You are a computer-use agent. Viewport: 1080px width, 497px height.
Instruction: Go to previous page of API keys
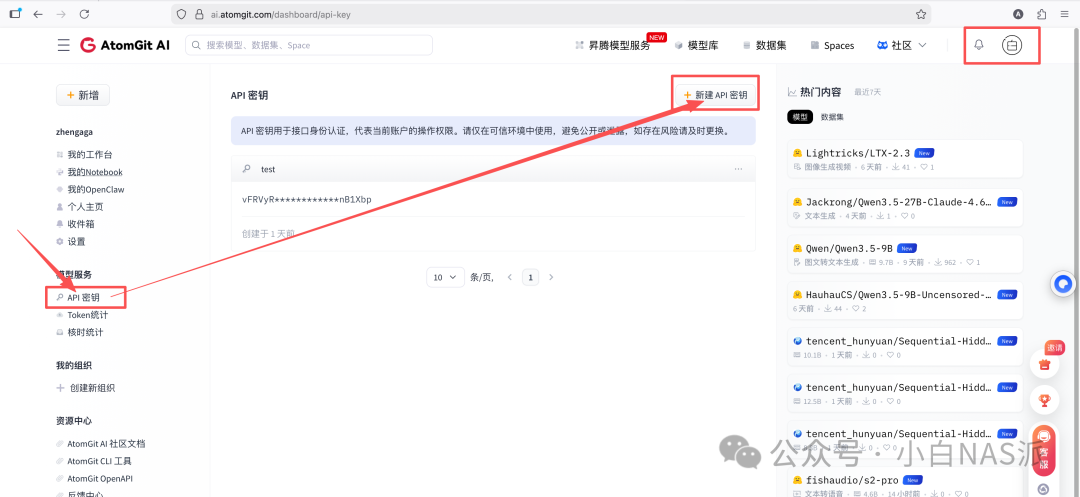pyautogui.click(x=510, y=277)
